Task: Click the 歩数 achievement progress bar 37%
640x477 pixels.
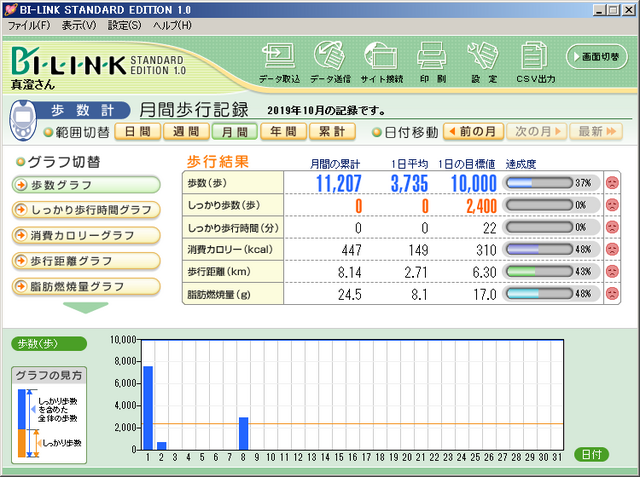Action: [539, 183]
